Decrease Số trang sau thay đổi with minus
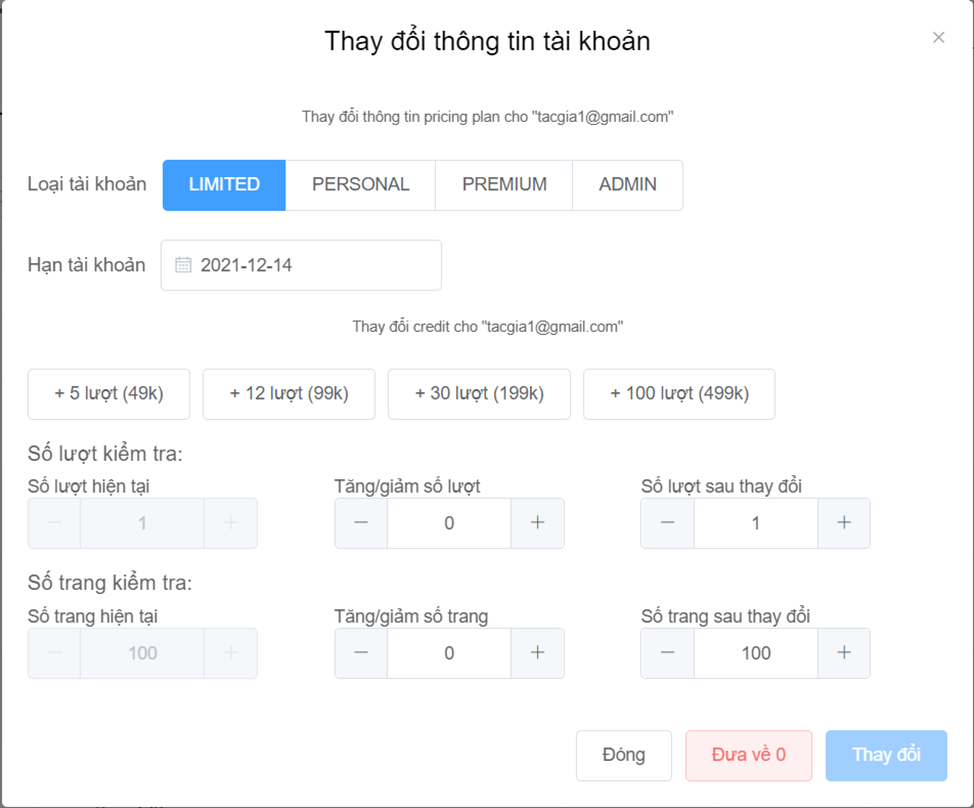Viewport: 974px width, 808px height. (668, 653)
